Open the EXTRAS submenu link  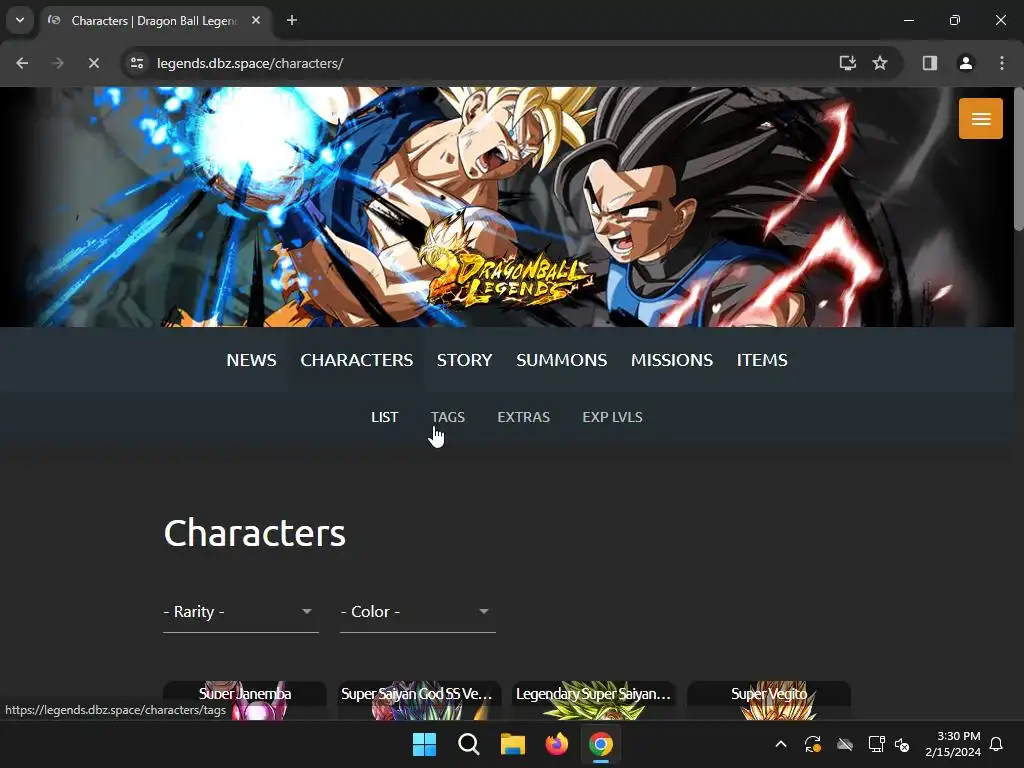point(523,417)
